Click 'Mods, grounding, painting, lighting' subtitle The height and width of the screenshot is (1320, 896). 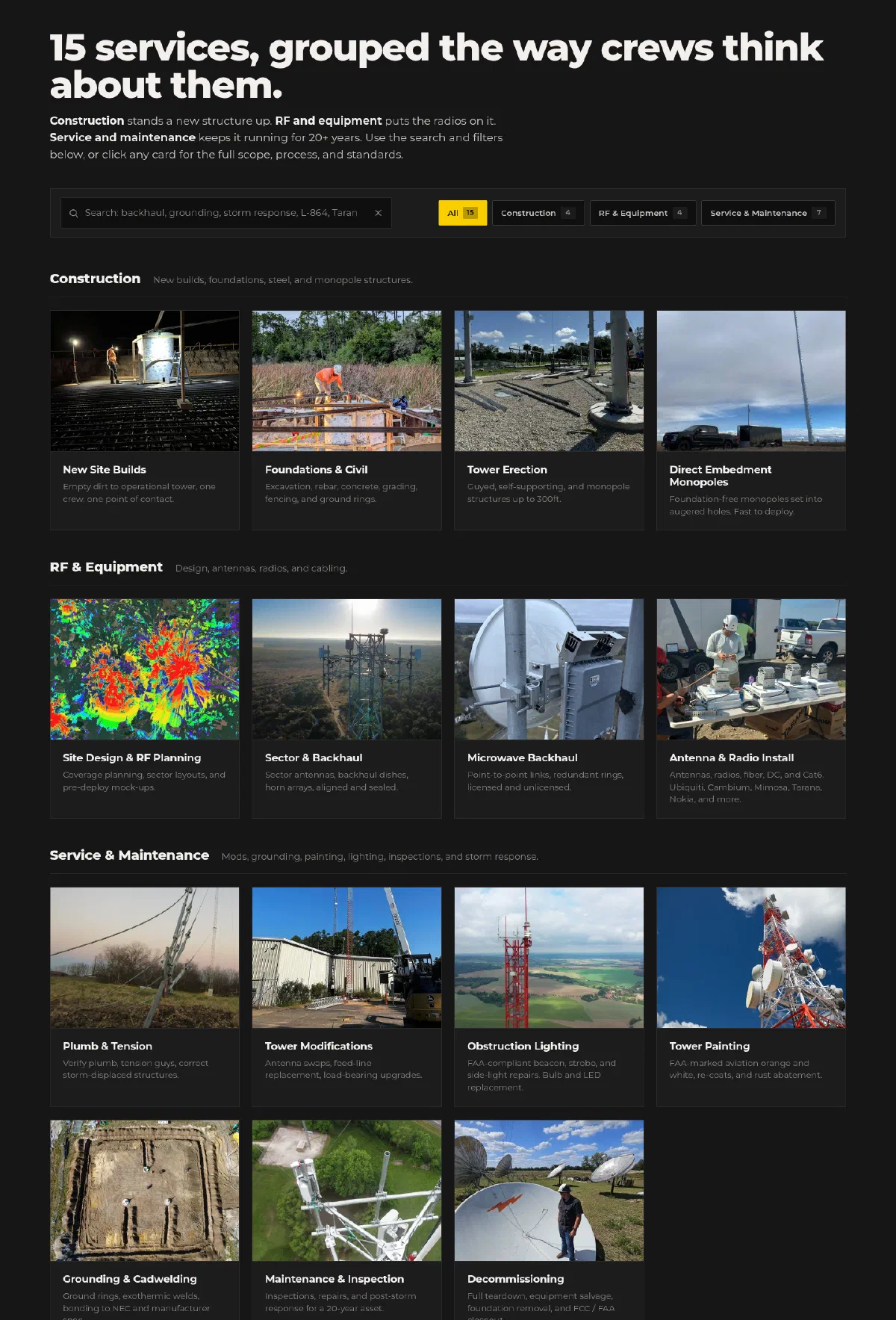(x=379, y=857)
